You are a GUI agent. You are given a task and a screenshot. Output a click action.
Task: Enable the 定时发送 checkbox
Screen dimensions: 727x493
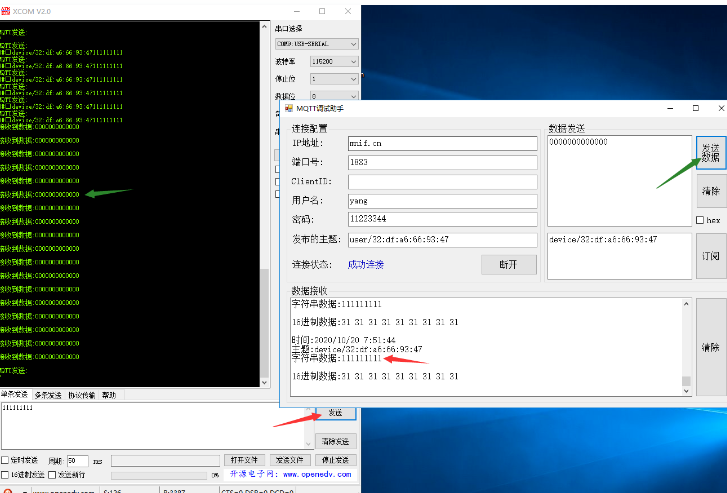(x=5, y=460)
